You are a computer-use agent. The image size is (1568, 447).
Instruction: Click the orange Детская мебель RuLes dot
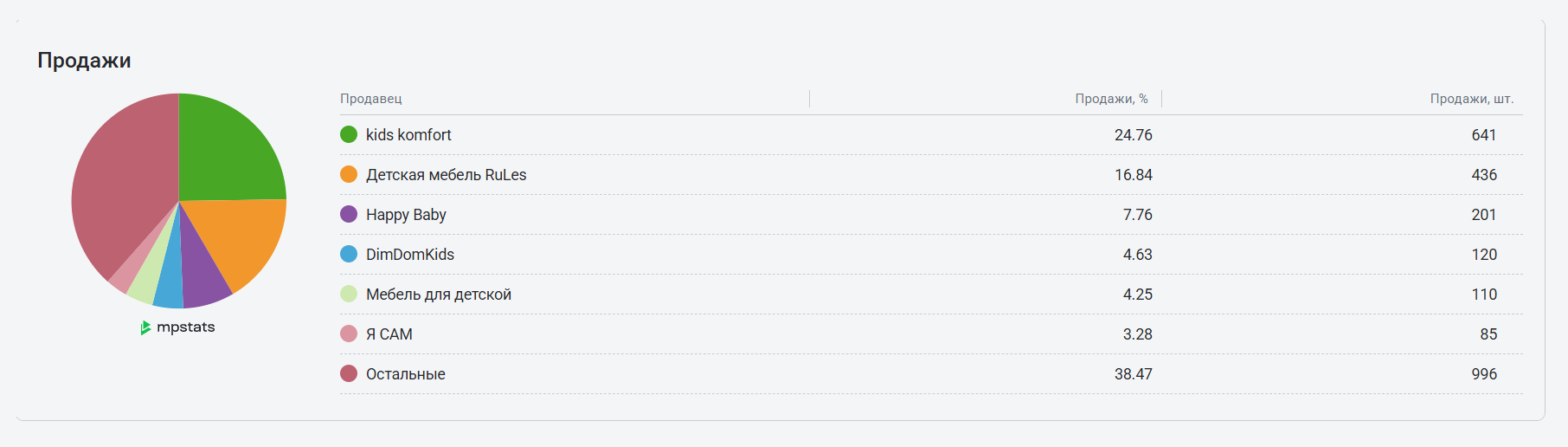click(x=349, y=174)
